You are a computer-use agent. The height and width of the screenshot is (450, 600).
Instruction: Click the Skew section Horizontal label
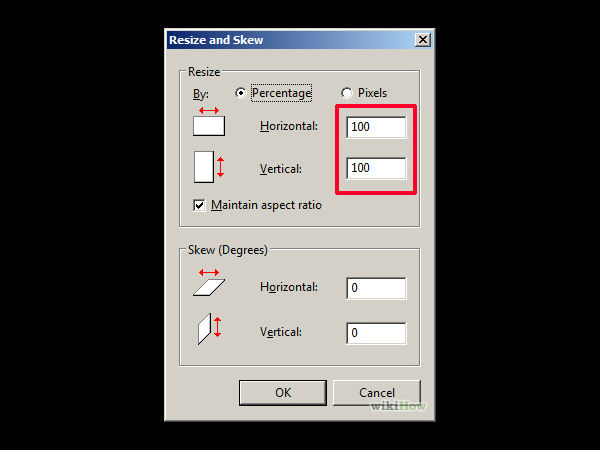[289, 287]
